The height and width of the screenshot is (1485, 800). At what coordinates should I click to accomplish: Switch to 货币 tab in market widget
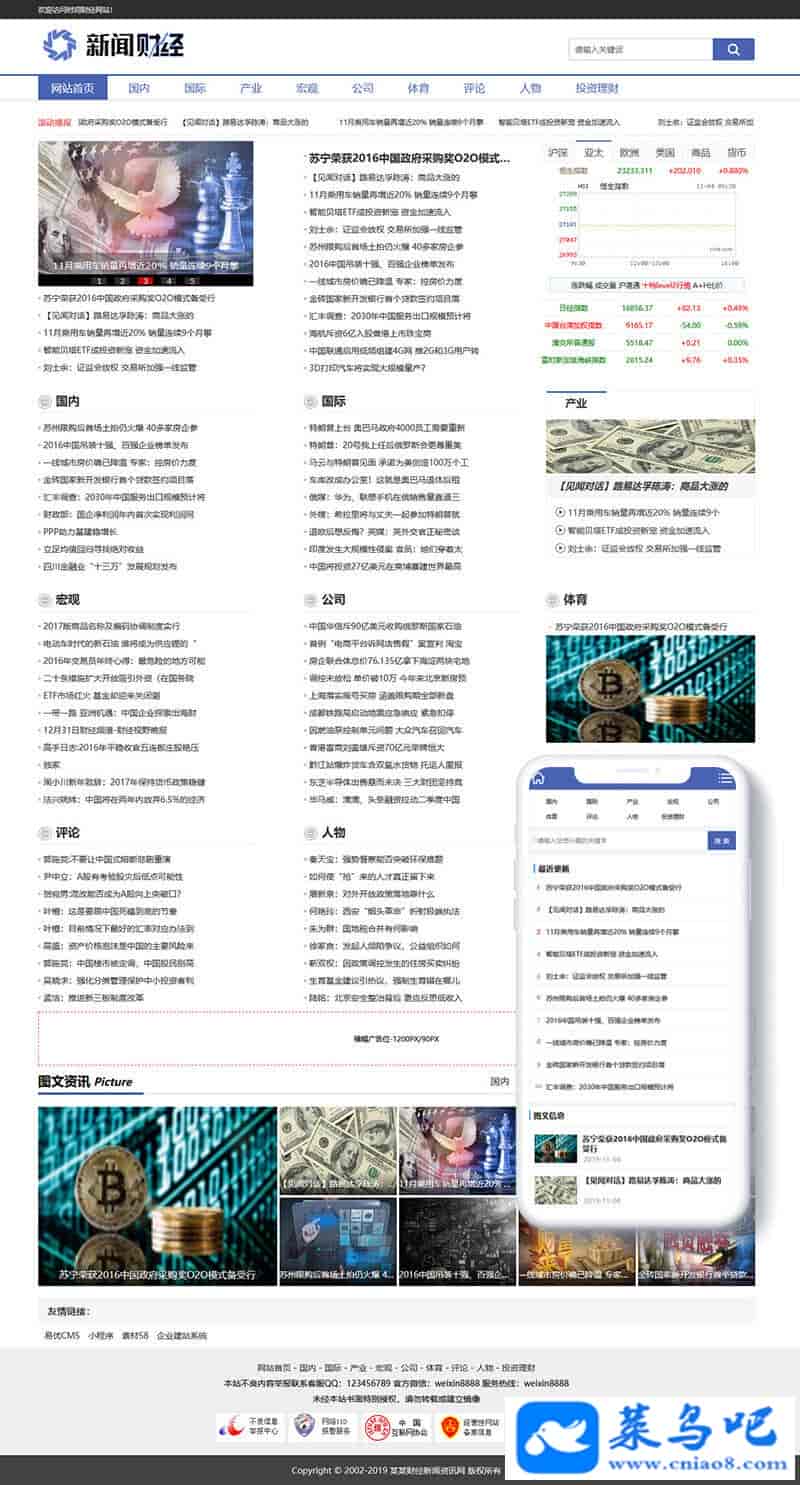pyautogui.click(x=737, y=153)
